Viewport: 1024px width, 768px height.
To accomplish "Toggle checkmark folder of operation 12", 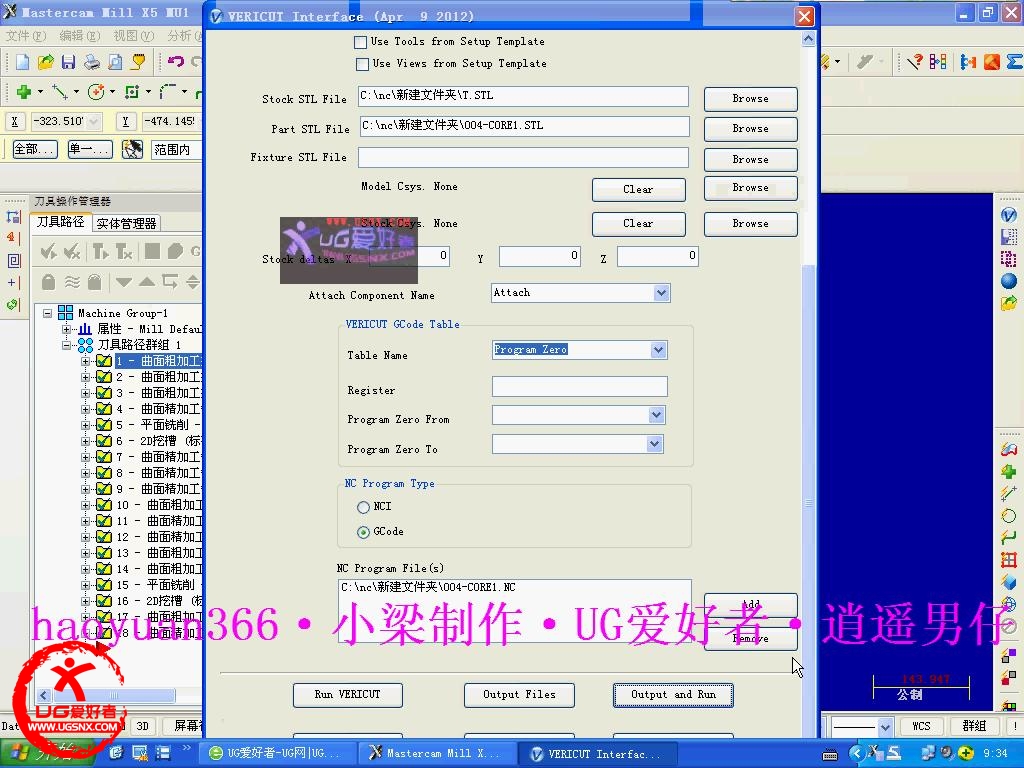I will point(104,537).
